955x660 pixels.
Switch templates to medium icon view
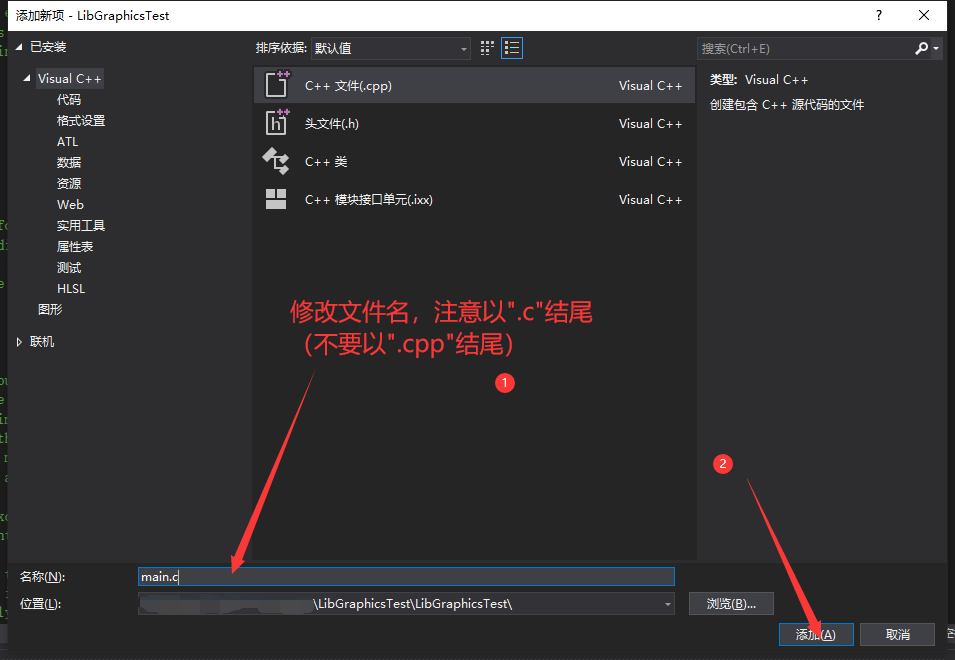(x=487, y=47)
